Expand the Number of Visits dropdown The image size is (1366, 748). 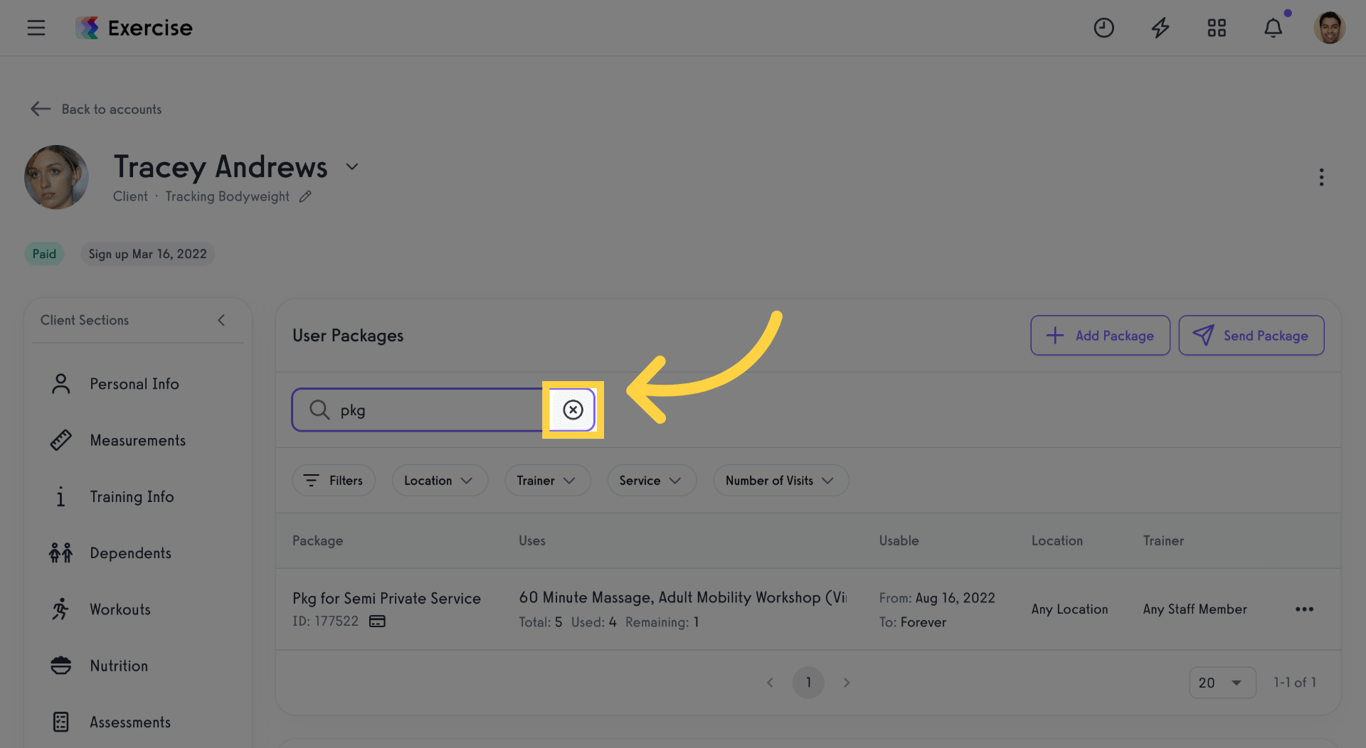pos(781,481)
